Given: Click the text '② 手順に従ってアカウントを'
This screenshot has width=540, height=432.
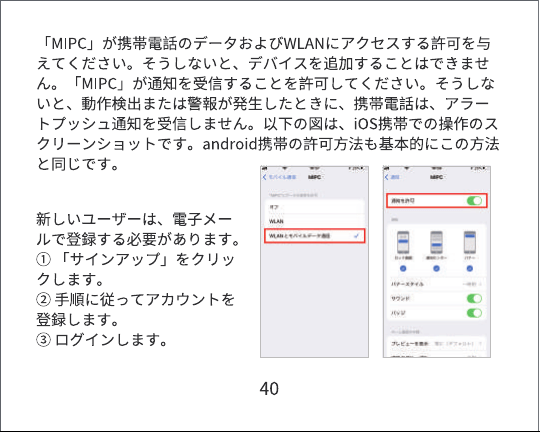Looking at the screenshot, I should (135, 299).
